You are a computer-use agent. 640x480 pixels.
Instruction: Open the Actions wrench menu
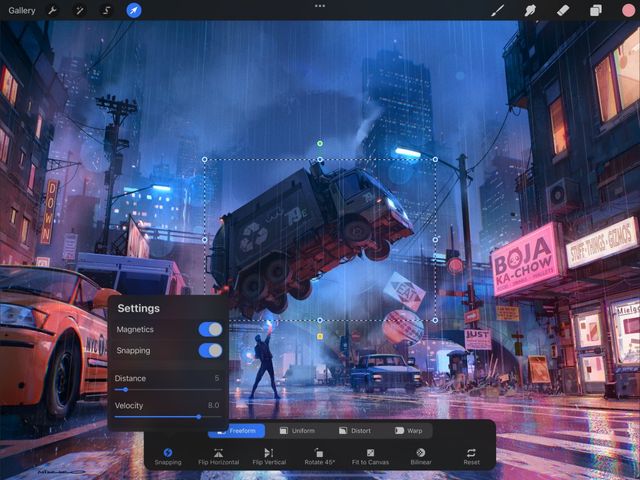(x=52, y=11)
